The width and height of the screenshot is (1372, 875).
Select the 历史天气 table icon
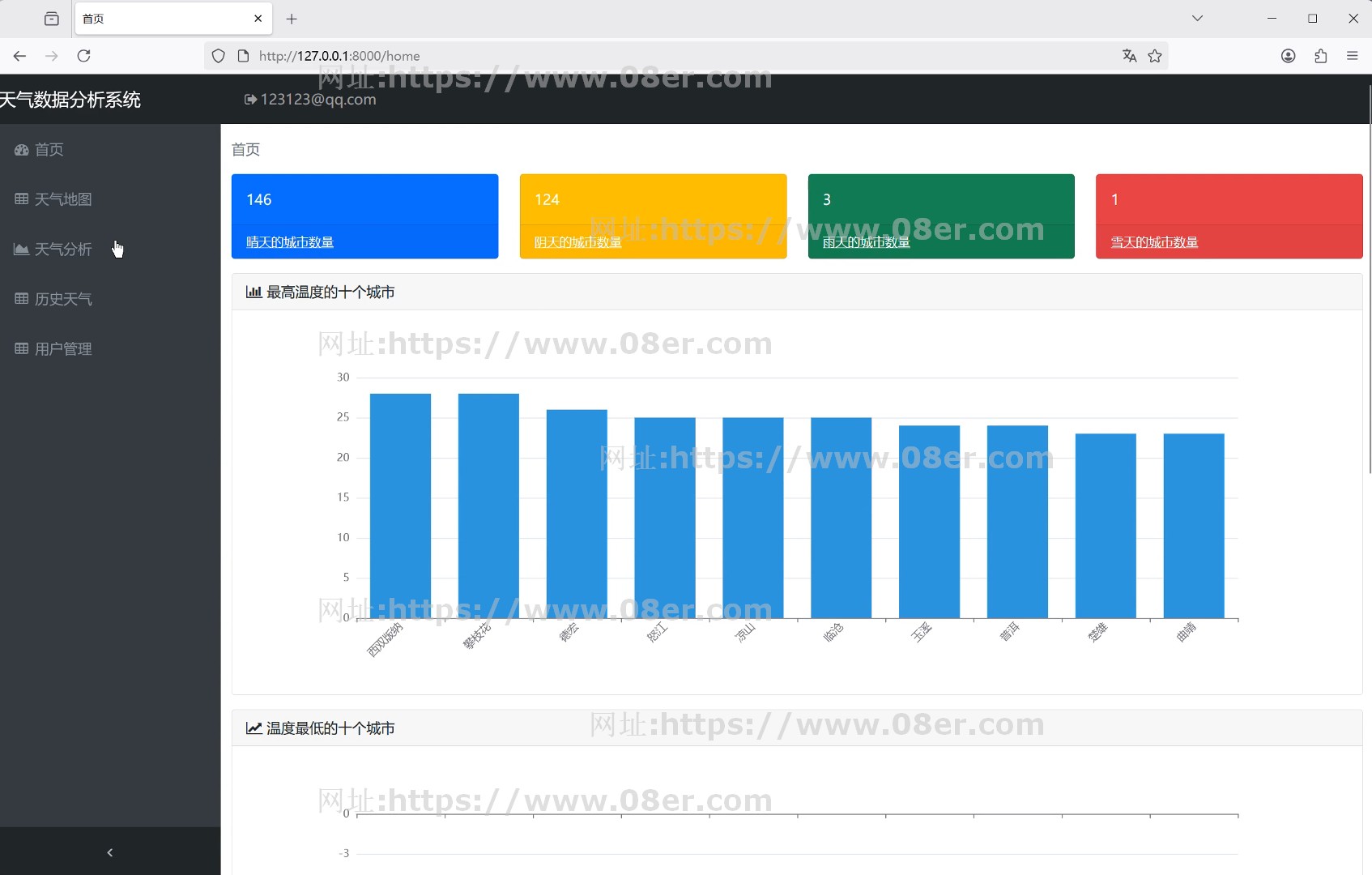21,298
